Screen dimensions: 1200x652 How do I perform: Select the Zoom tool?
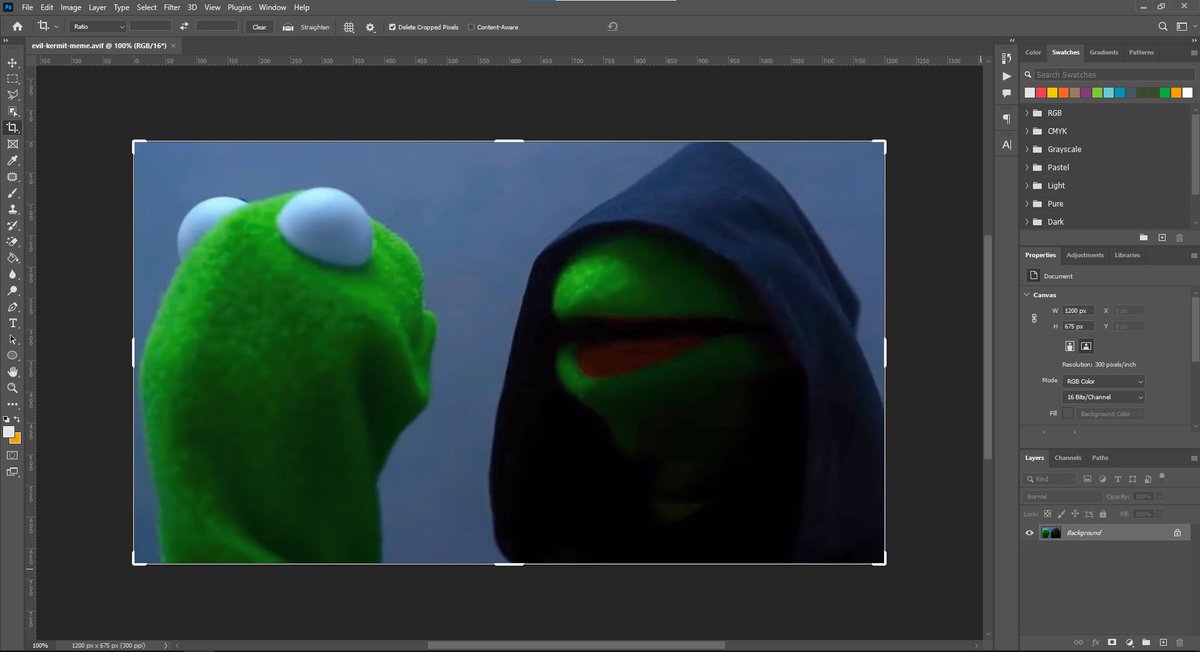pos(13,387)
